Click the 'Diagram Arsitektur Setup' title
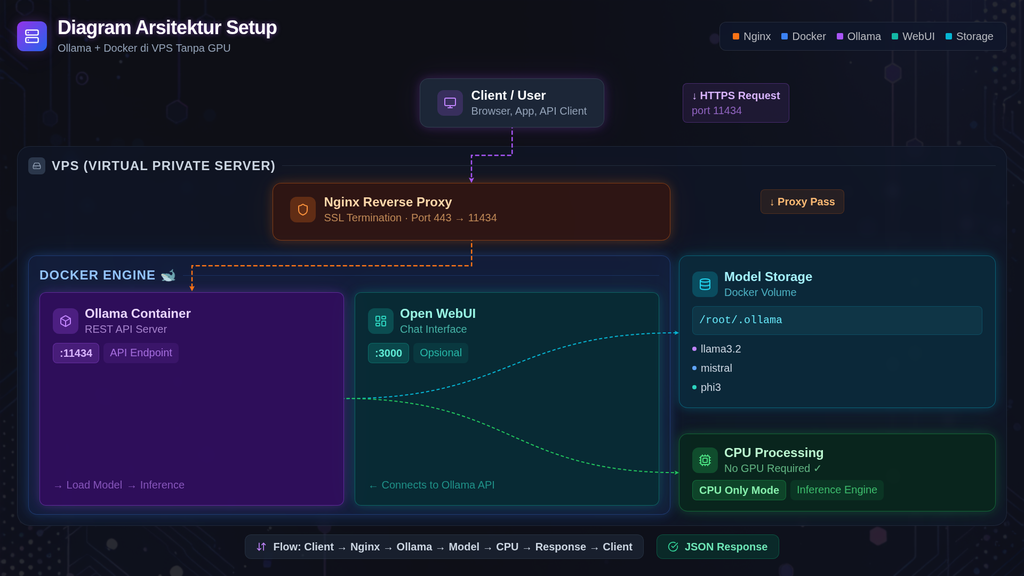The image size is (1024, 576). pos(167,27)
